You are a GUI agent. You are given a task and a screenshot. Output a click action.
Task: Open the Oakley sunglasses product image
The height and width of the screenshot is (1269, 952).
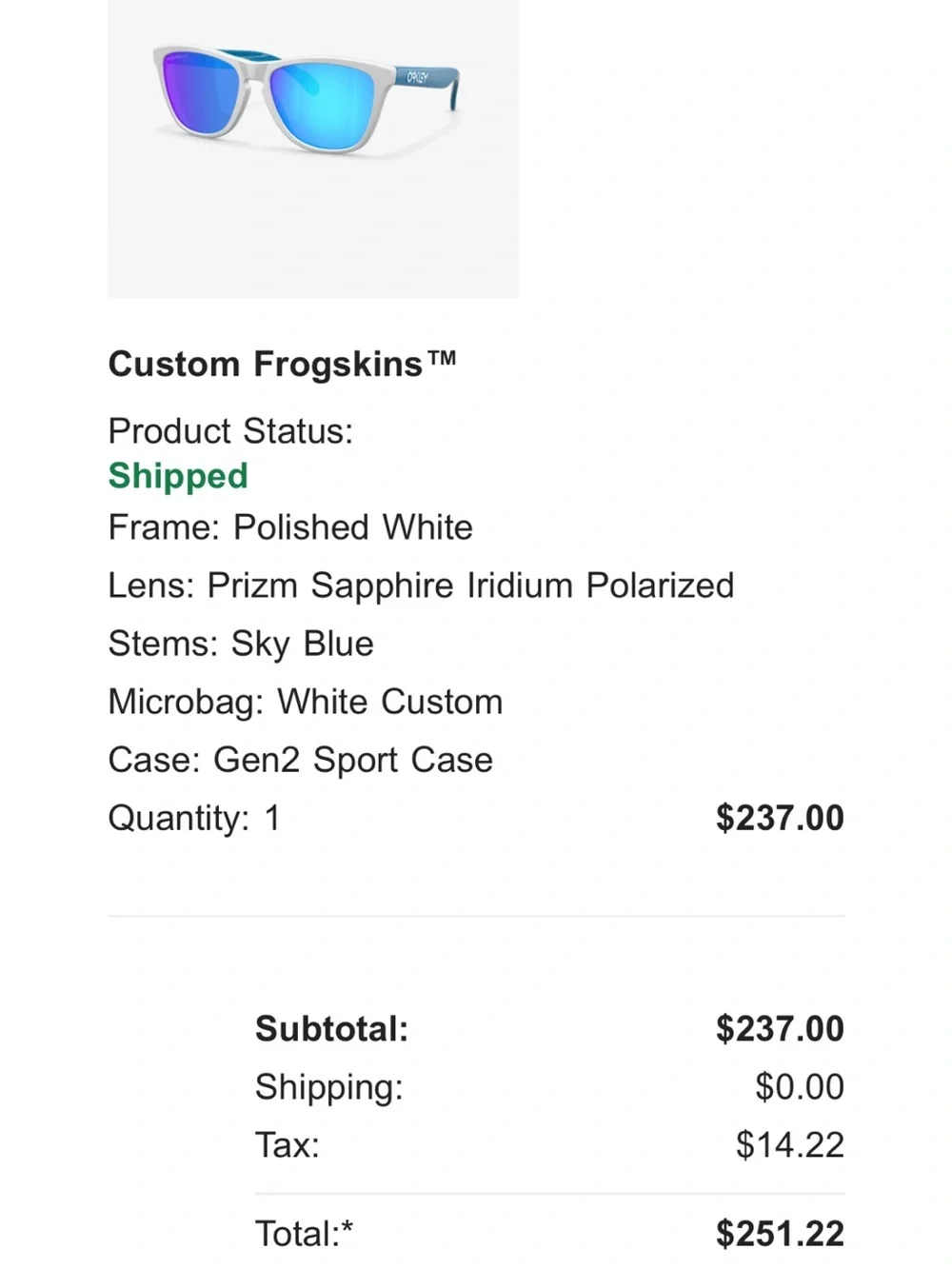click(313, 149)
